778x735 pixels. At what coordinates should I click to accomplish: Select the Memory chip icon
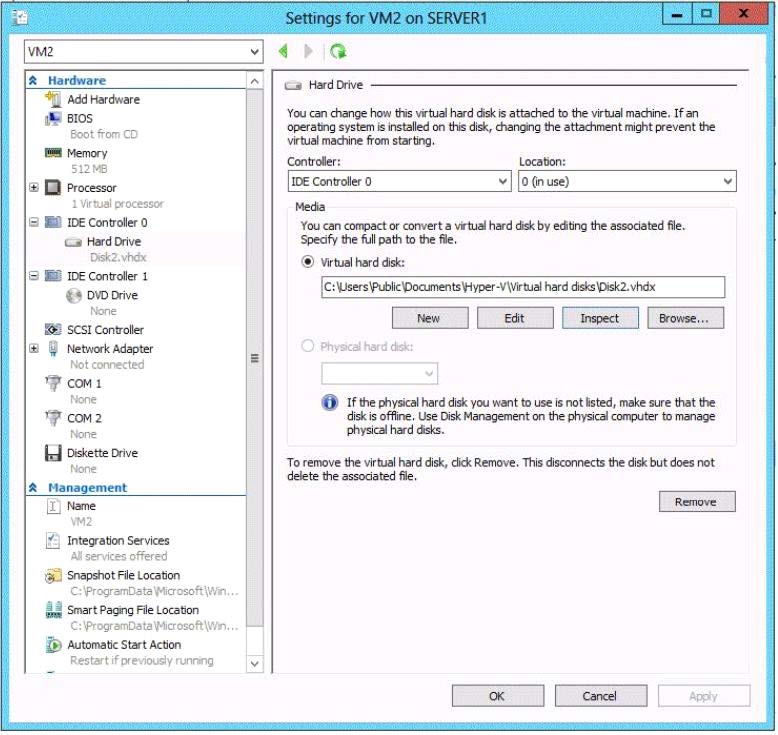tap(53, 153)
